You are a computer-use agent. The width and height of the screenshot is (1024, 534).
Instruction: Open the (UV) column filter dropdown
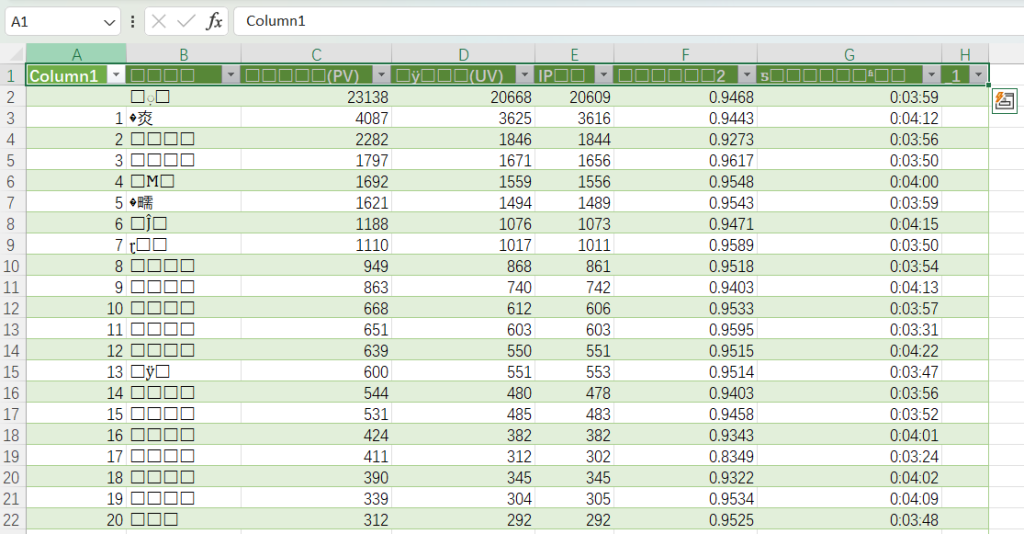[x=524, y=75]
